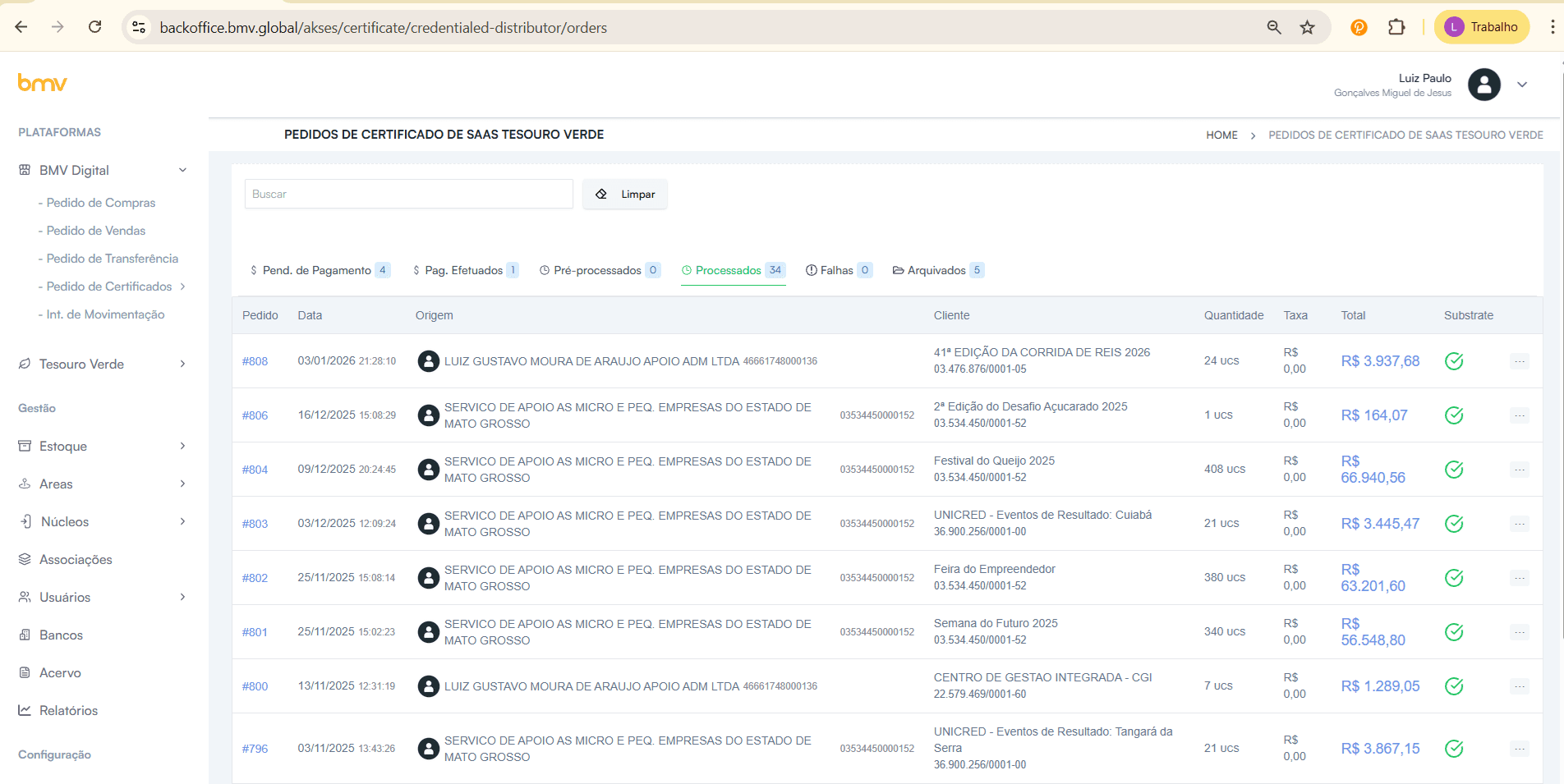Open the browser extensions puzzle icon
1564x784 pixels.
(1396, 27)
